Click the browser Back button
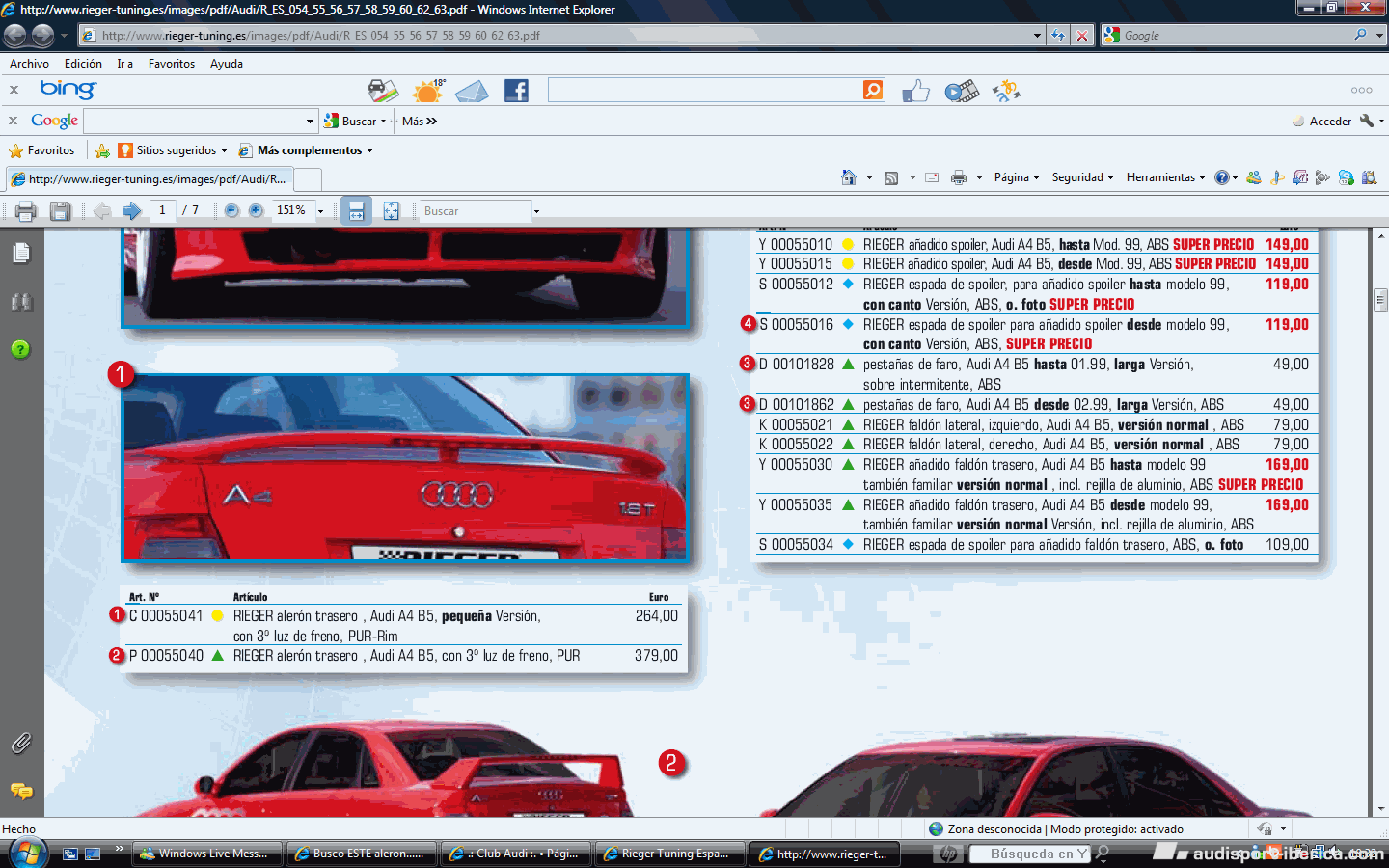Viewport: 1389px width, 868px height. tap(14, 36)
